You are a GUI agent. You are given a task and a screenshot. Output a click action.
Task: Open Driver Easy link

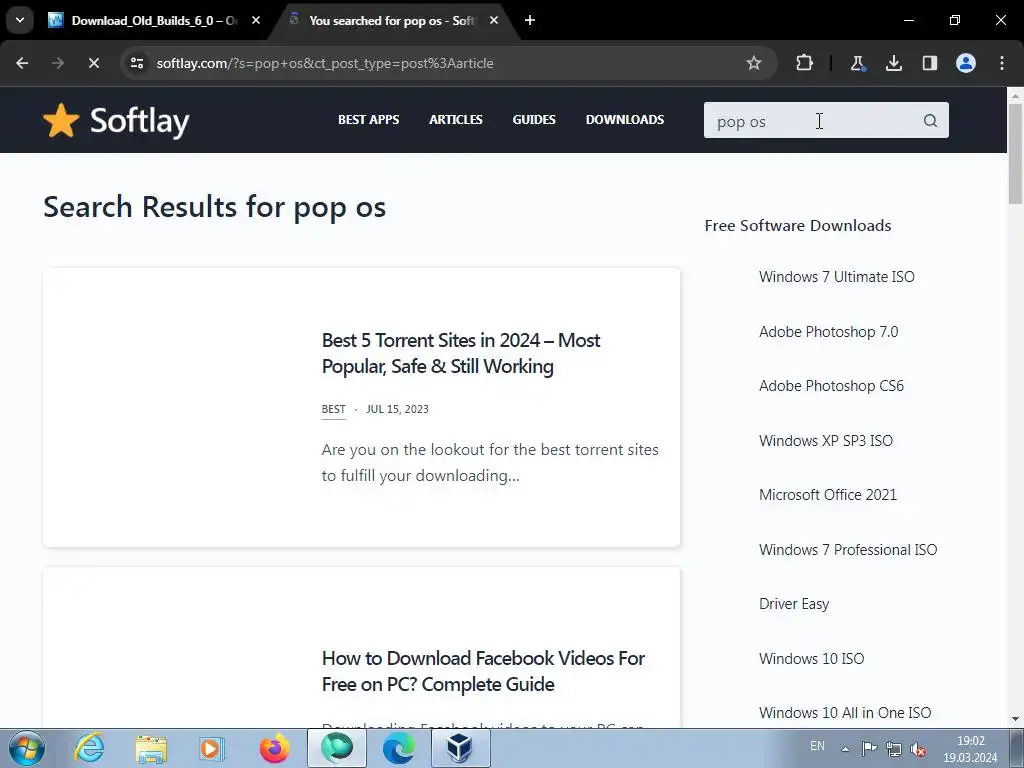793,604
